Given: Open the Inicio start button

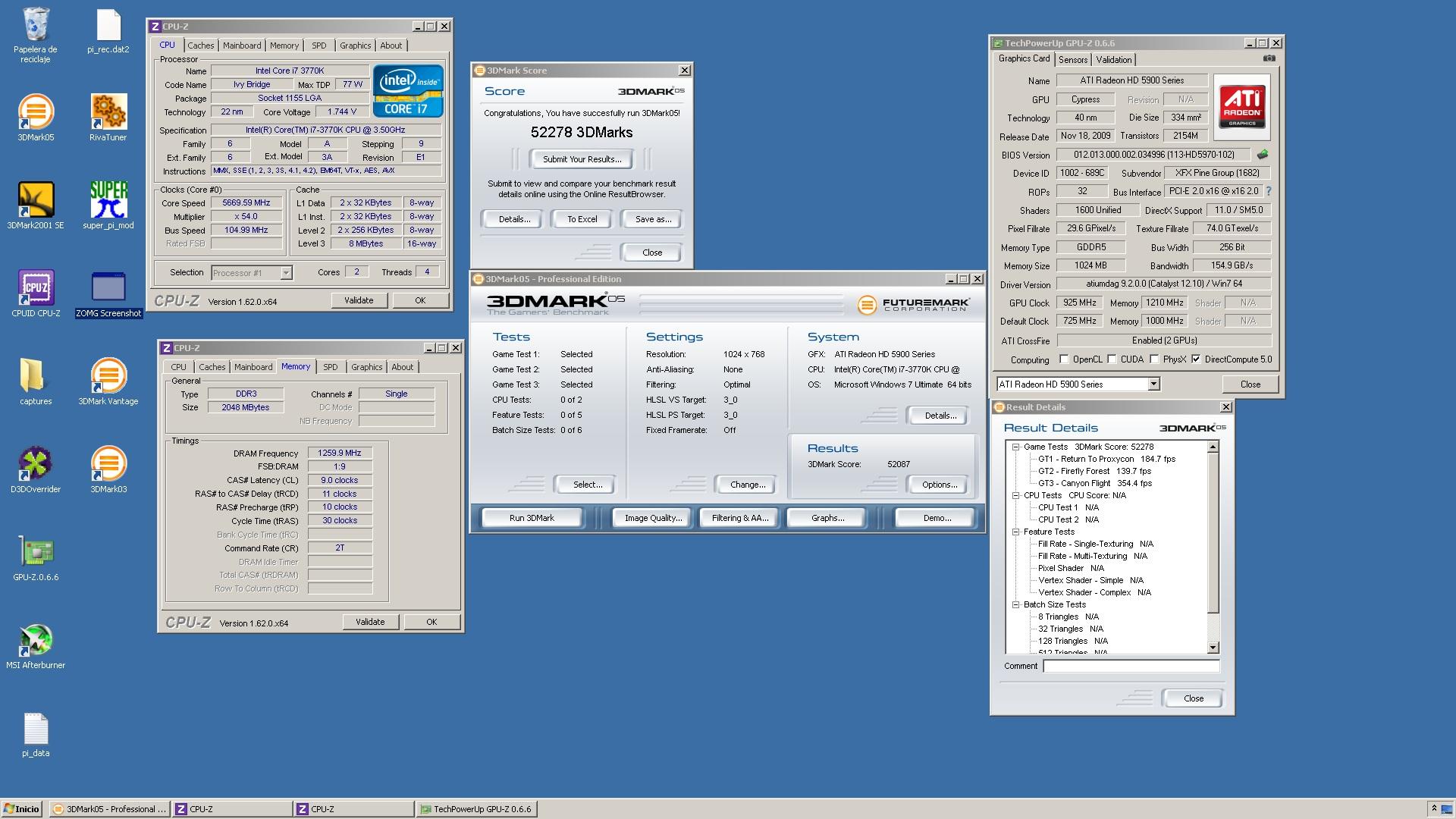Looking at the screenshot, I should 21,809.
